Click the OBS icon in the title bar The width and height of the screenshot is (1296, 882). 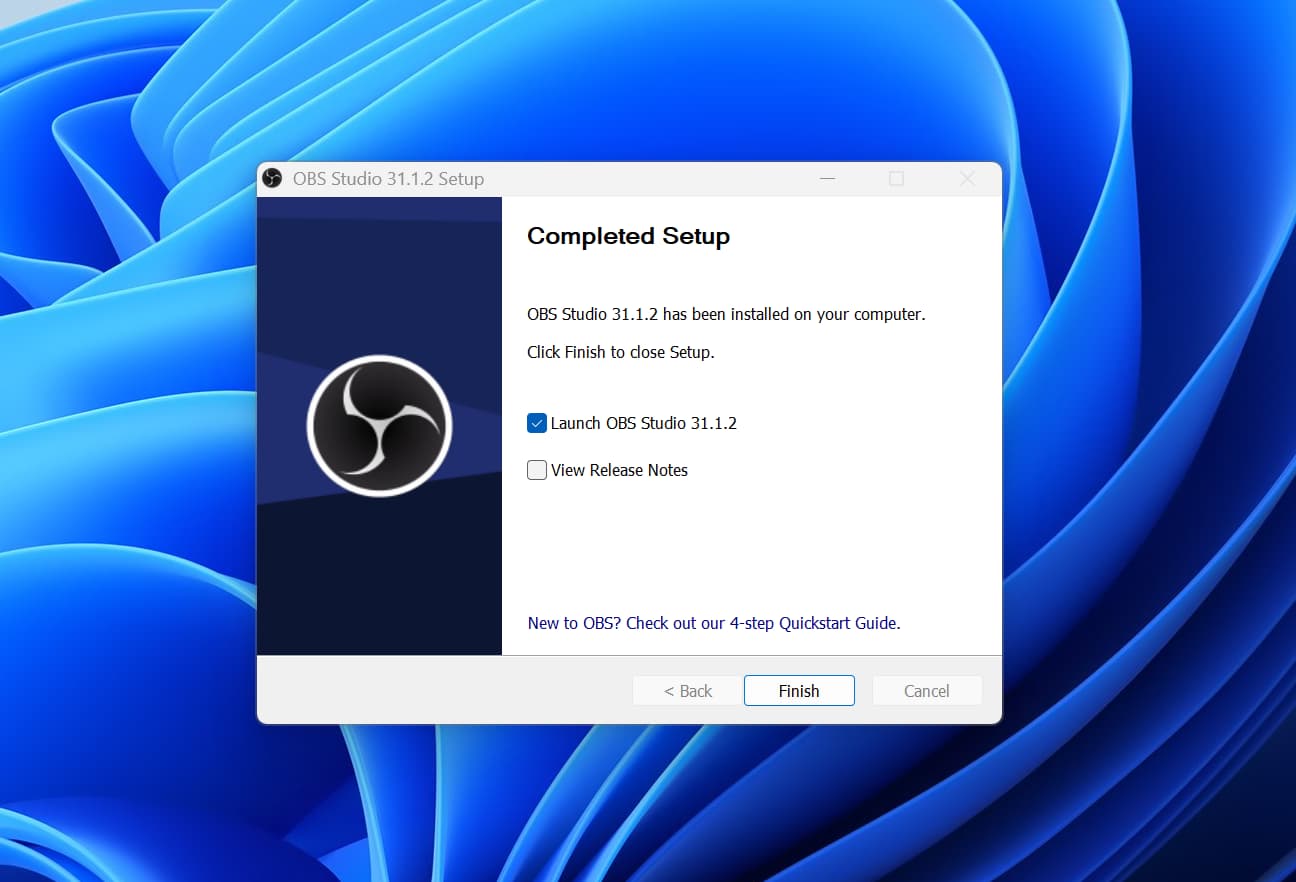coord(272,179)
